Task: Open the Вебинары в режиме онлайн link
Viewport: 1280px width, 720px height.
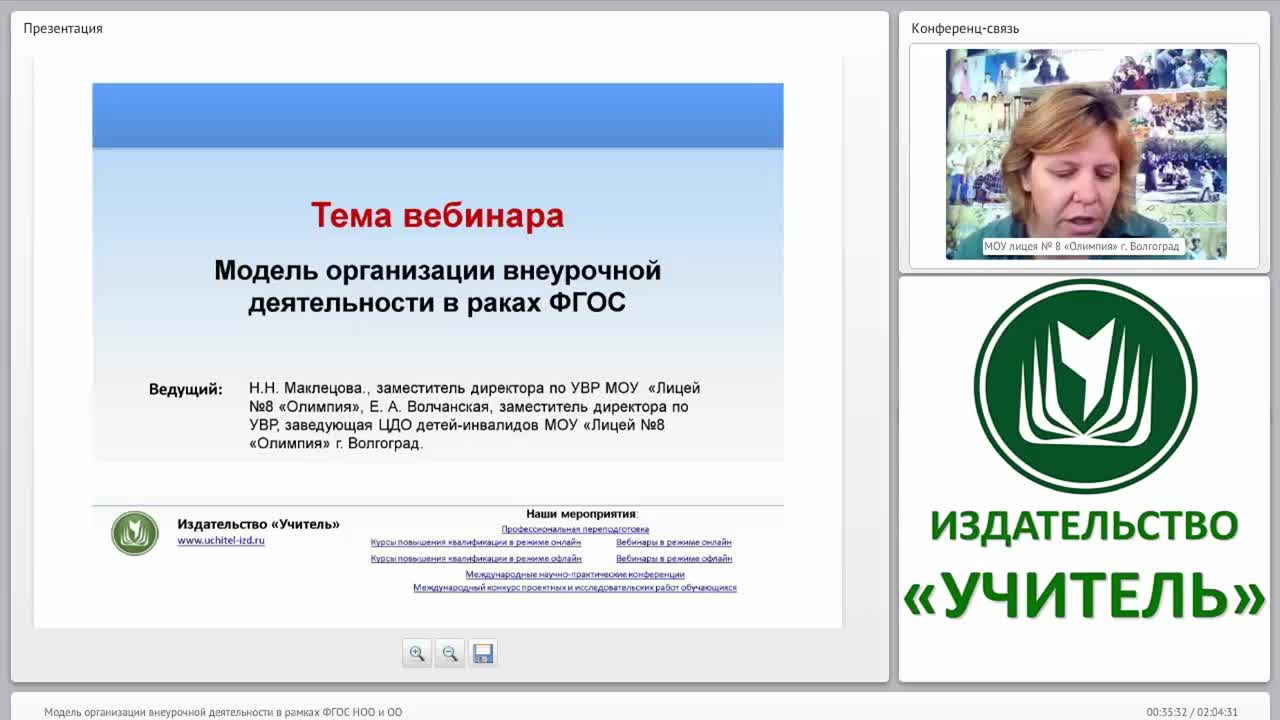Action: pyautogui.click(x=674, y=543)
